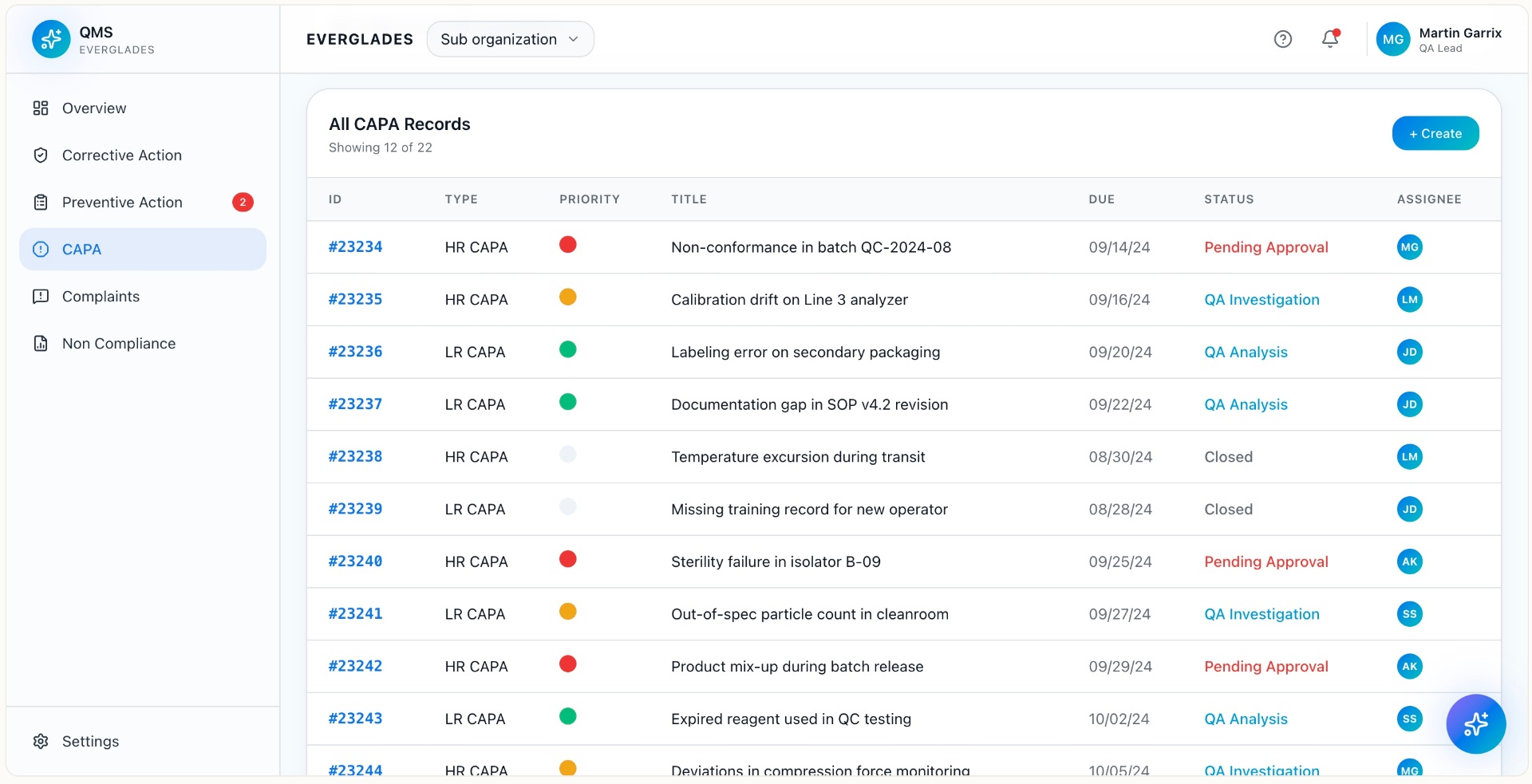Click JD assignee avatar on row #23237
This screenshot has height=784, width=1532.
click(1409, 404)
